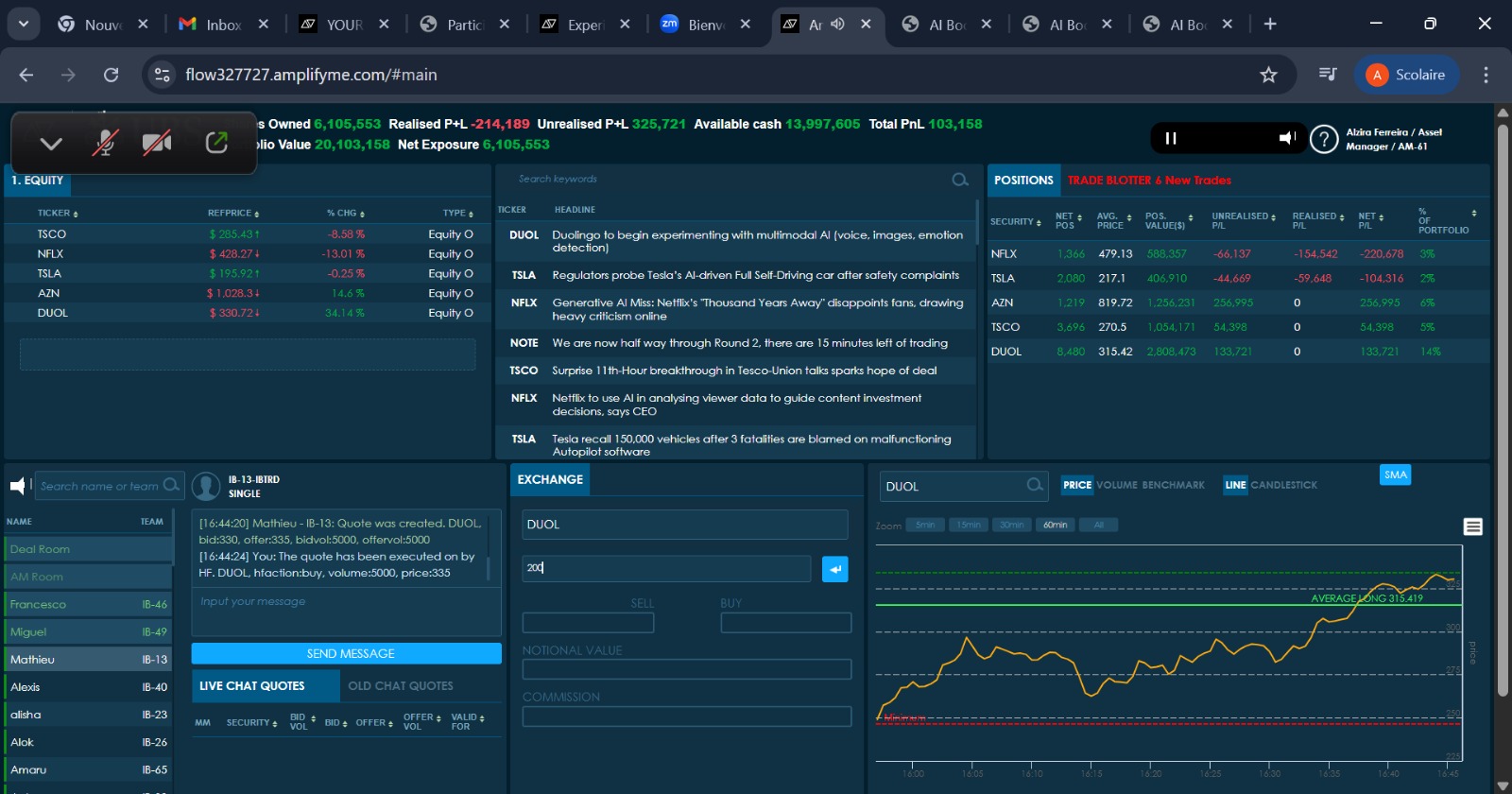
Task: Send the chat message
Action: pos(347,653)
